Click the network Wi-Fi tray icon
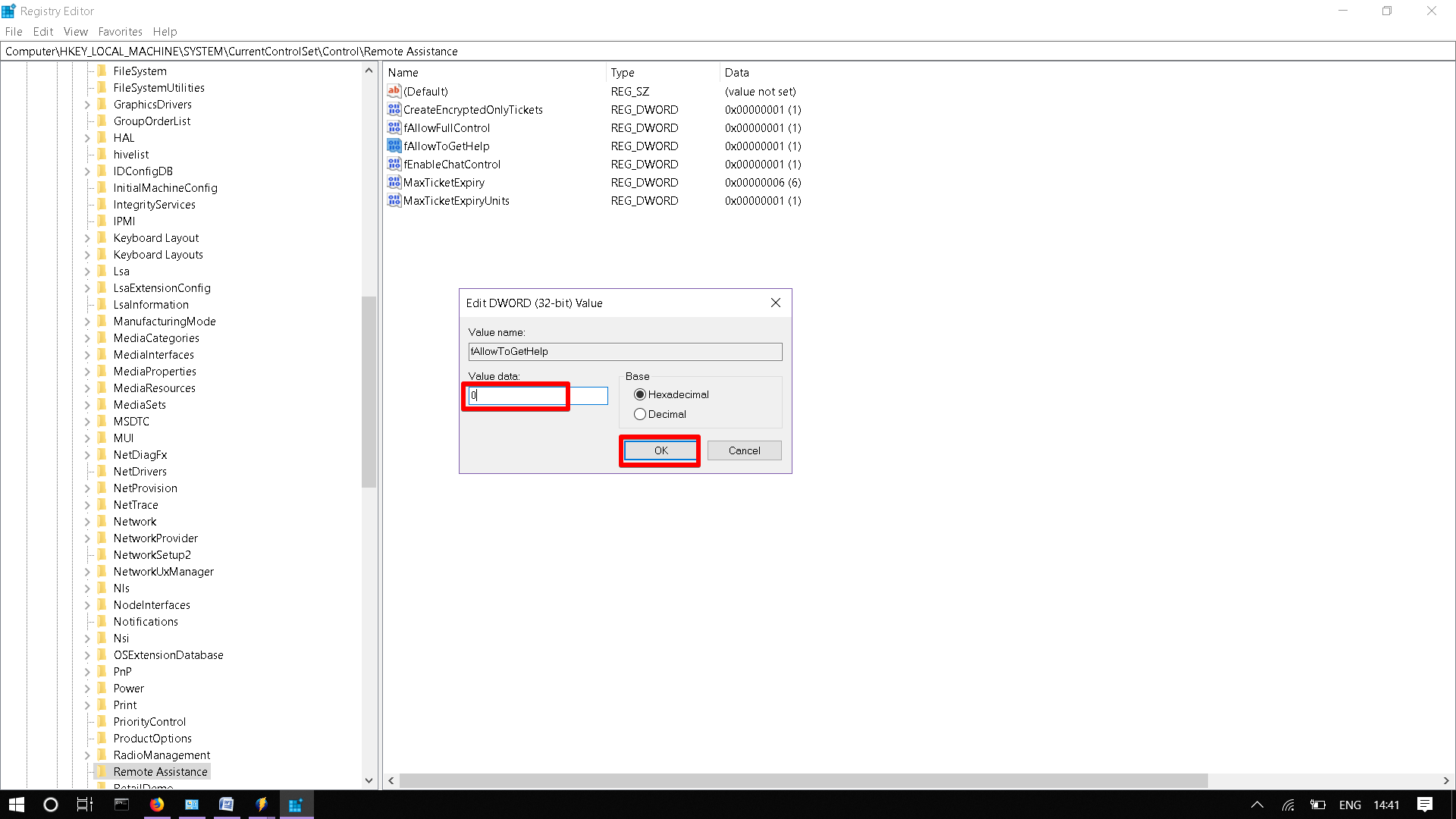This screenshot has width=1456, height=819. [x=1288, y=805]
